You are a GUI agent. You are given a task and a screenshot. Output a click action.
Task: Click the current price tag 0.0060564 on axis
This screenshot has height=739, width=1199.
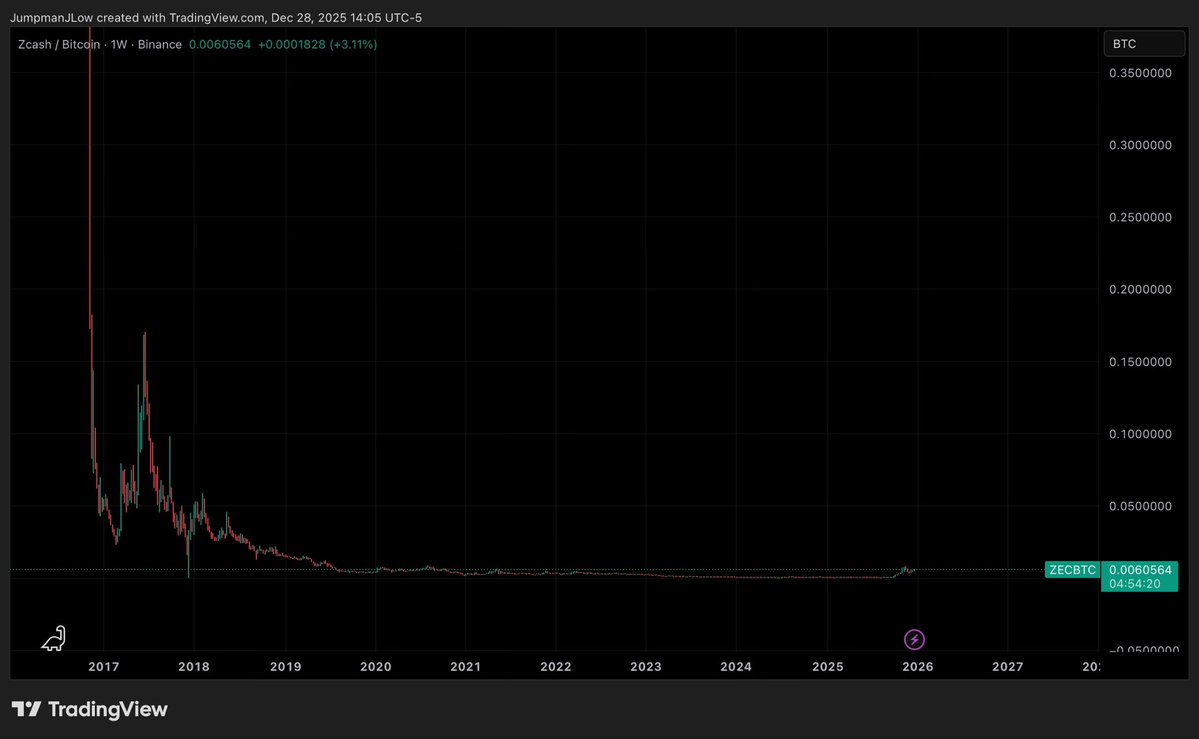pos(1139,570)
